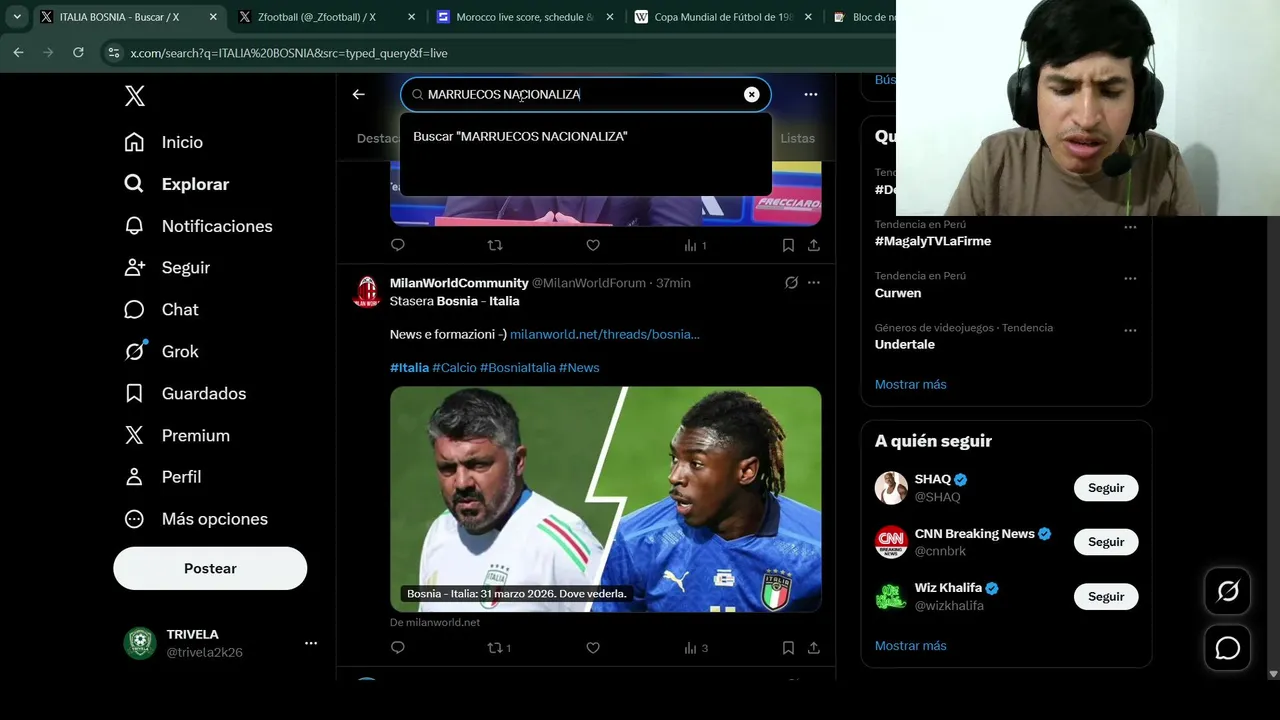
Task: Open the floating chat messages button
Action: (1227, 648)
